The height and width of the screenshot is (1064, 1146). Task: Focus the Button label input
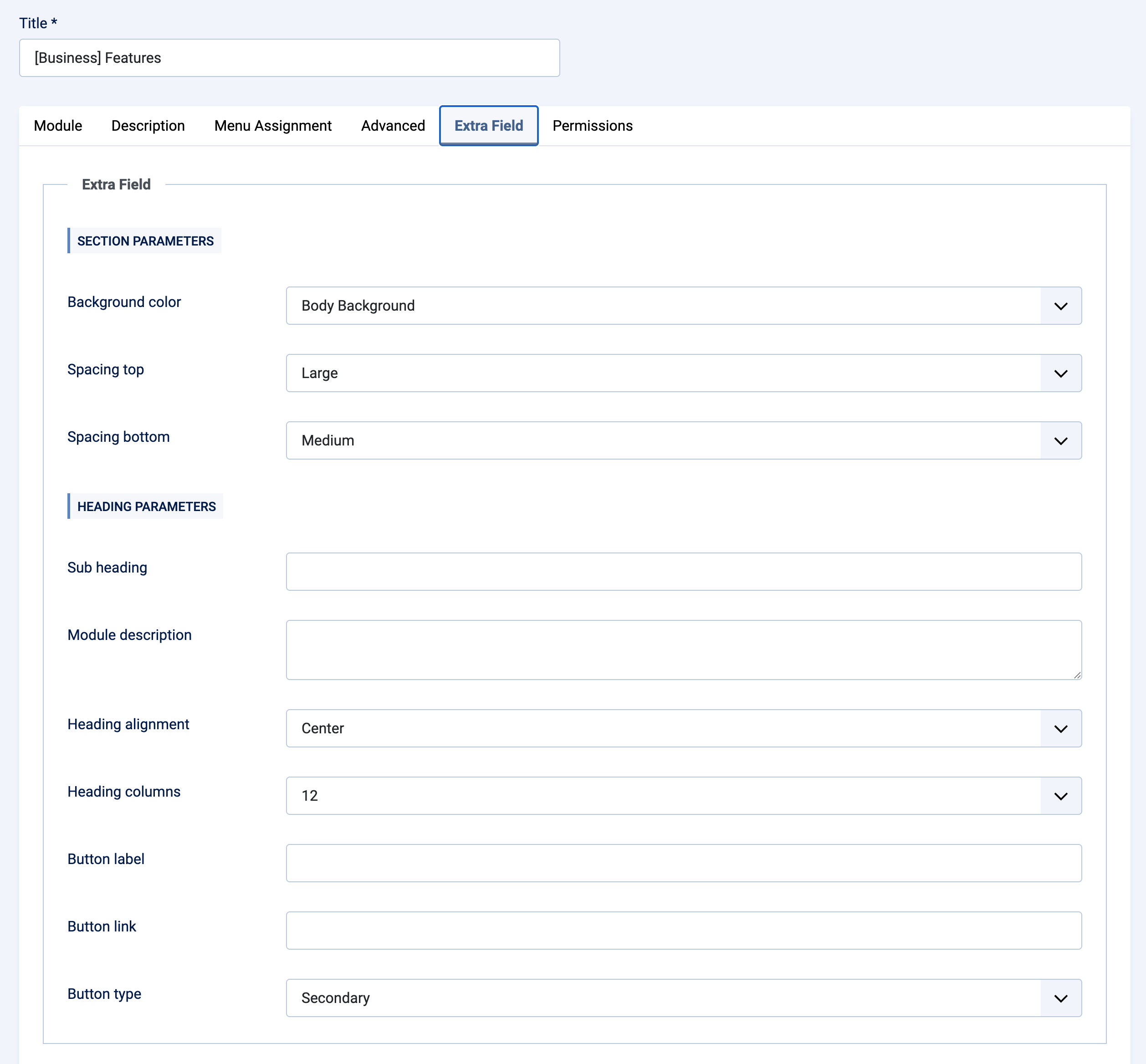point(683,863)
